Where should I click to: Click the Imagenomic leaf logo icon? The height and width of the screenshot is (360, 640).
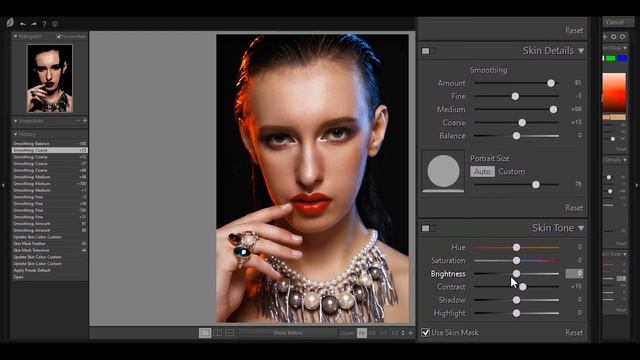point(10,23)
